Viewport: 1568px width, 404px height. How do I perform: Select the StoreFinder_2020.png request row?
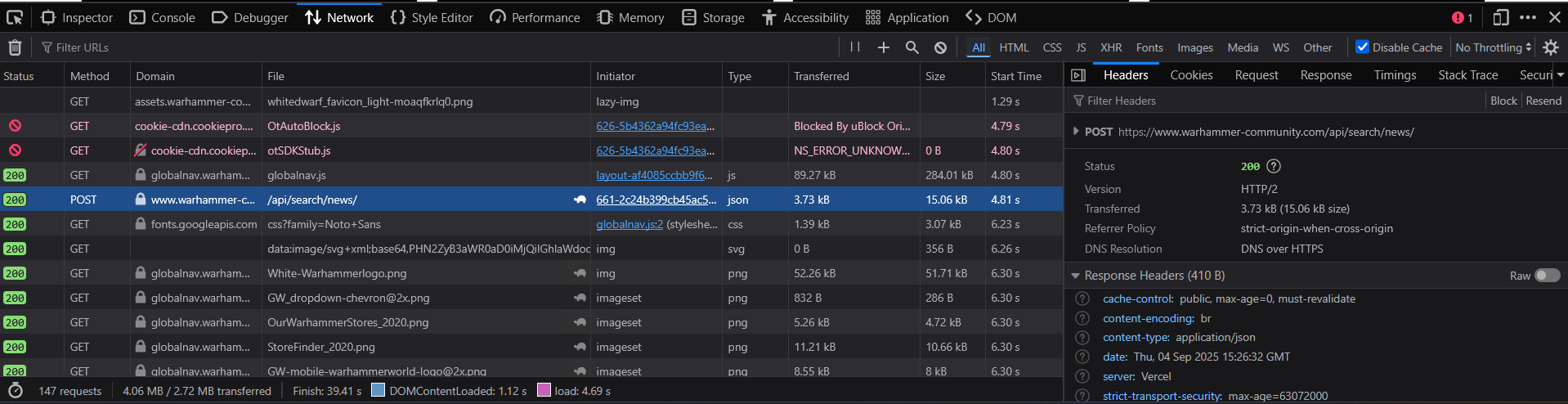tap(531, 347)
